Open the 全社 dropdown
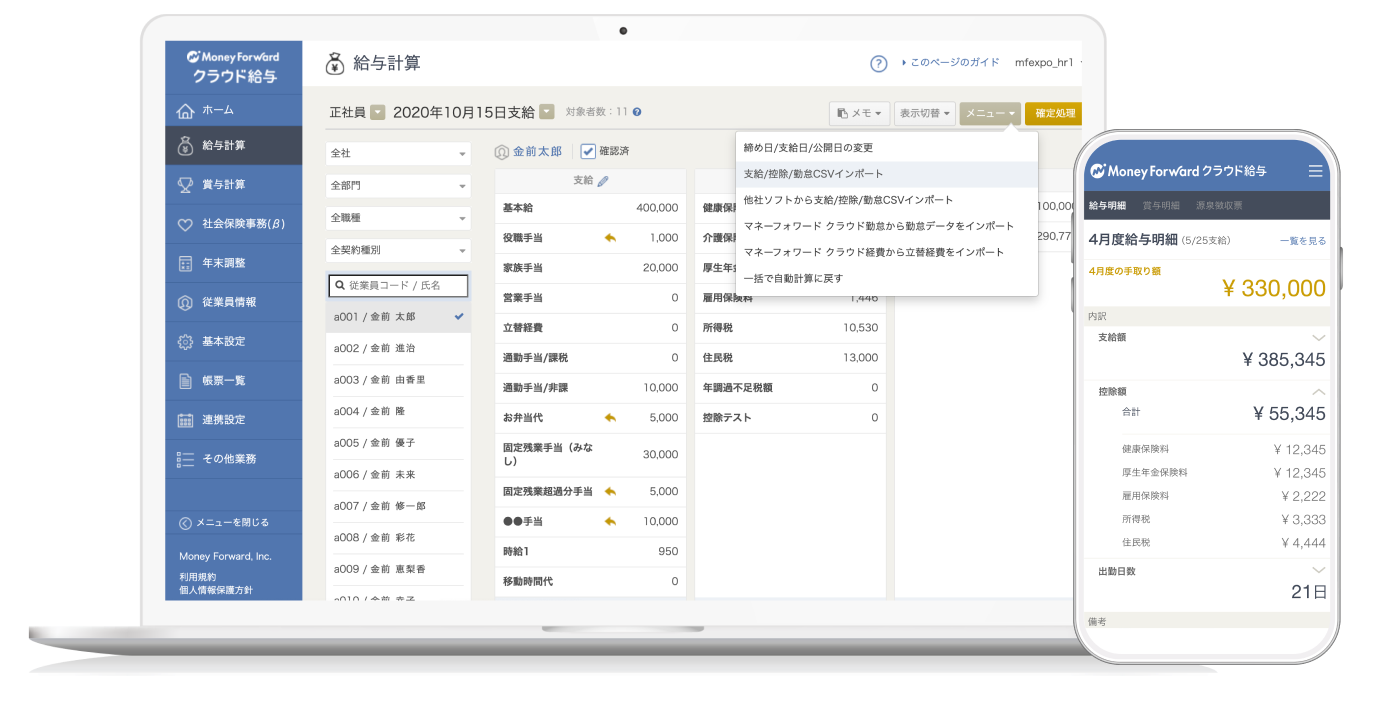Viewport: 1384px width, 705px height. point(398,154)
